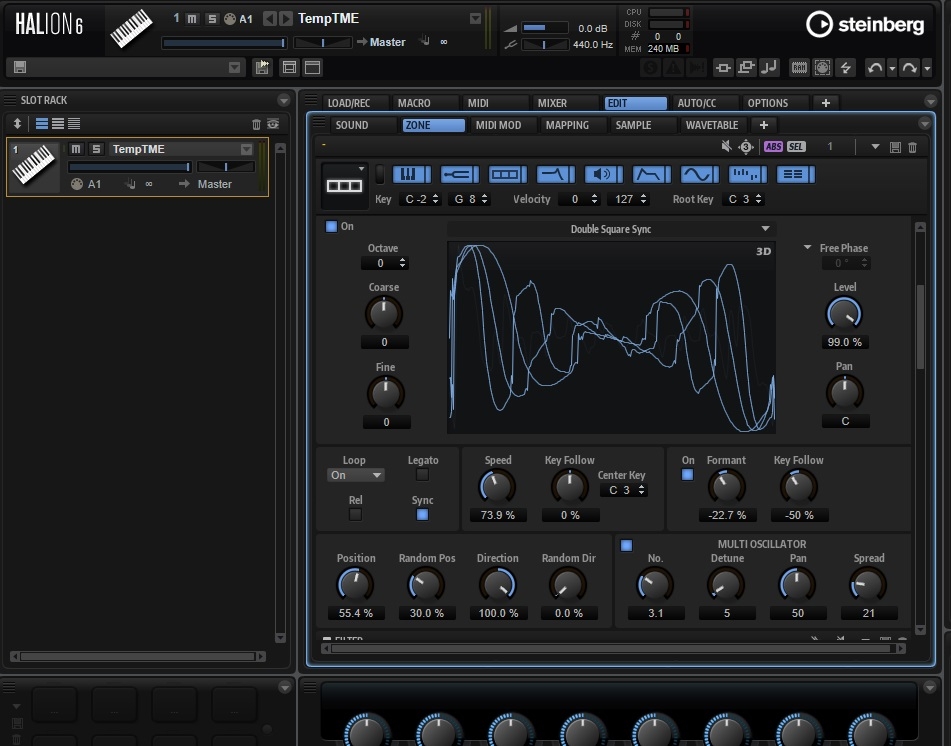Toggle the Sync checkbox

click(422, 514)
